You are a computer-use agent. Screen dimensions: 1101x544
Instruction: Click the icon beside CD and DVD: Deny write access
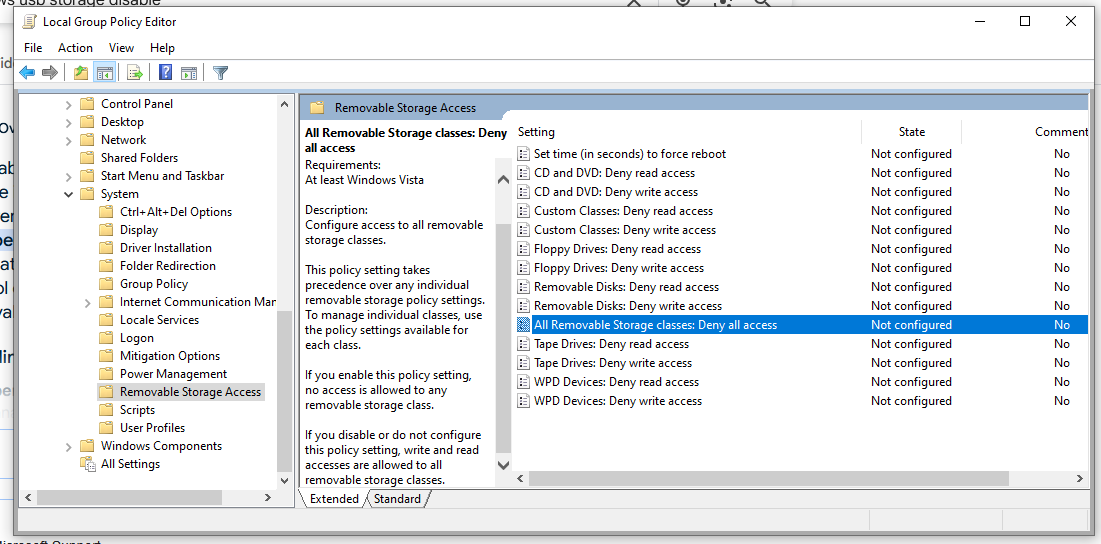point(523,192)
